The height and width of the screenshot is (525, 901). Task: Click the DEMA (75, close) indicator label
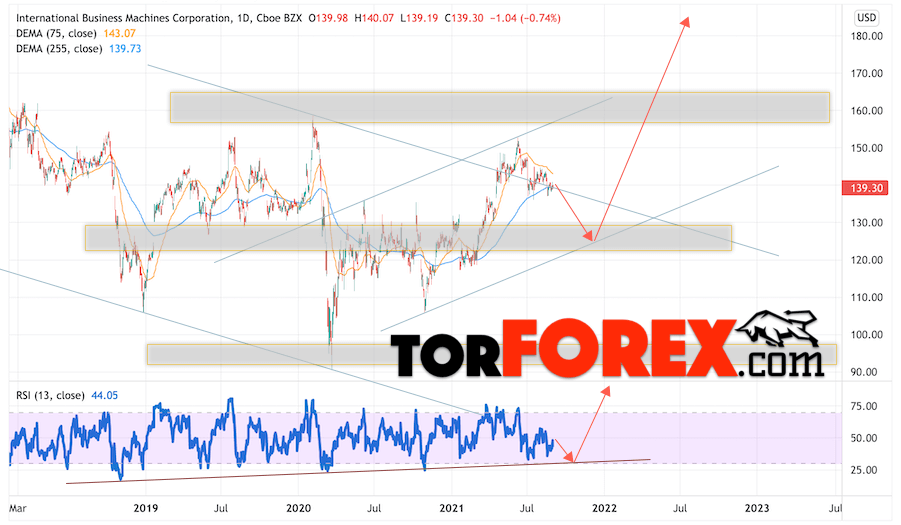coord(56,33)
